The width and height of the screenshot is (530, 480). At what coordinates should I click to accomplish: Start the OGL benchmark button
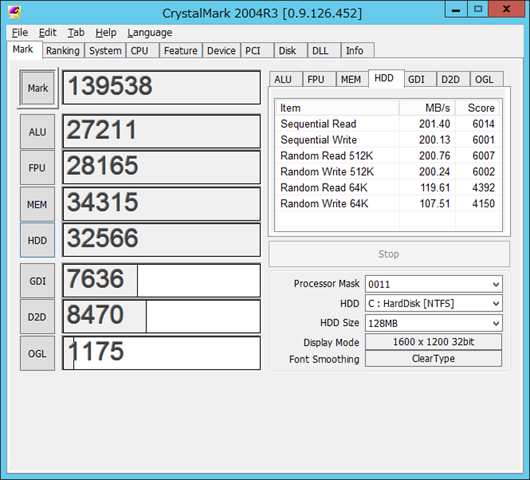tap(37, 354)
